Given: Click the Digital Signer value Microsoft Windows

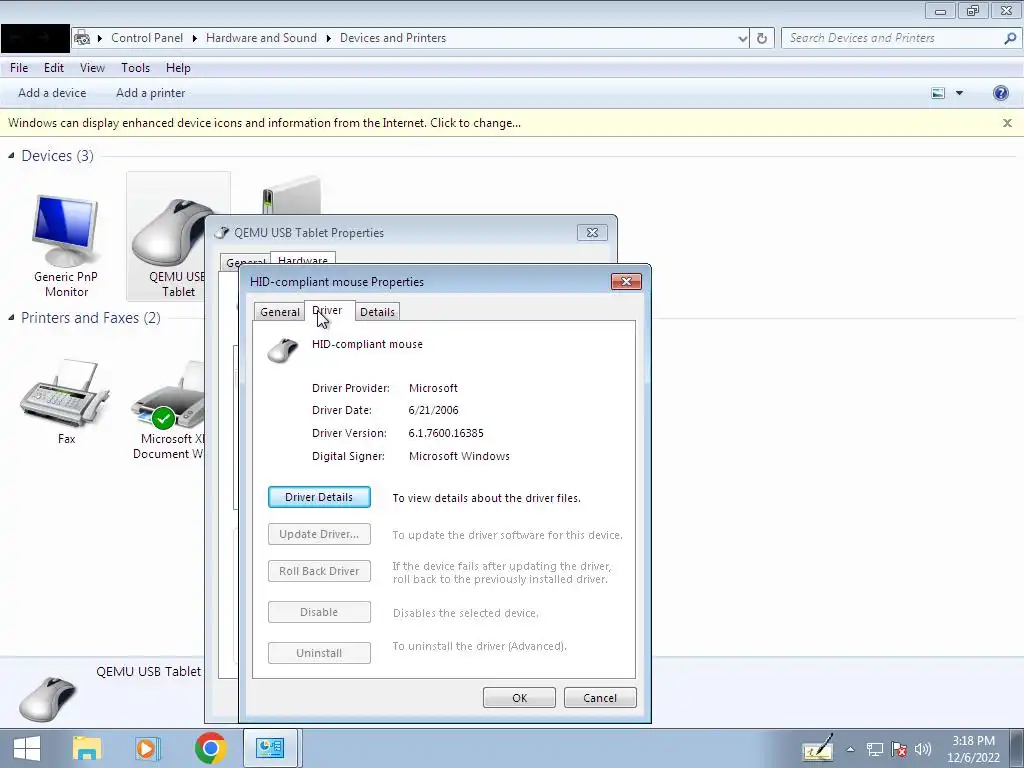Looking at the screenshot, I should click(x=459, y=456).
